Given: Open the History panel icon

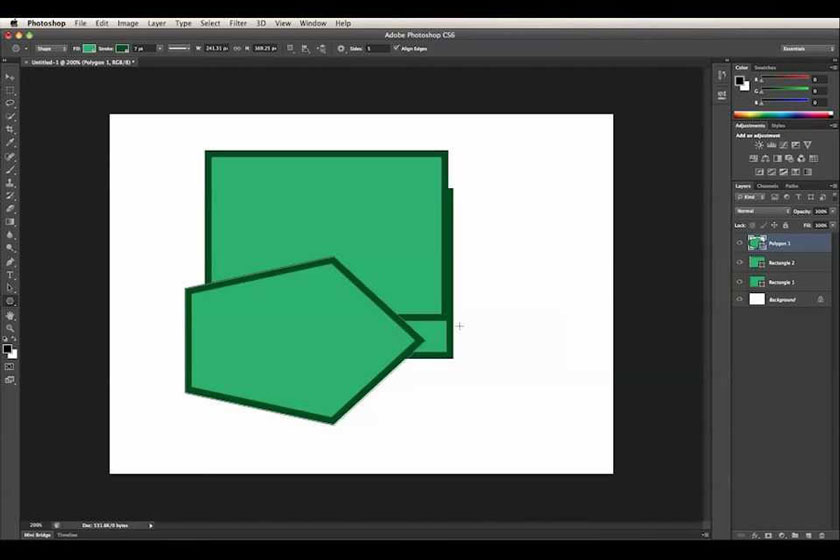Looking at the screenshot, I should click(x=722, y=75).
